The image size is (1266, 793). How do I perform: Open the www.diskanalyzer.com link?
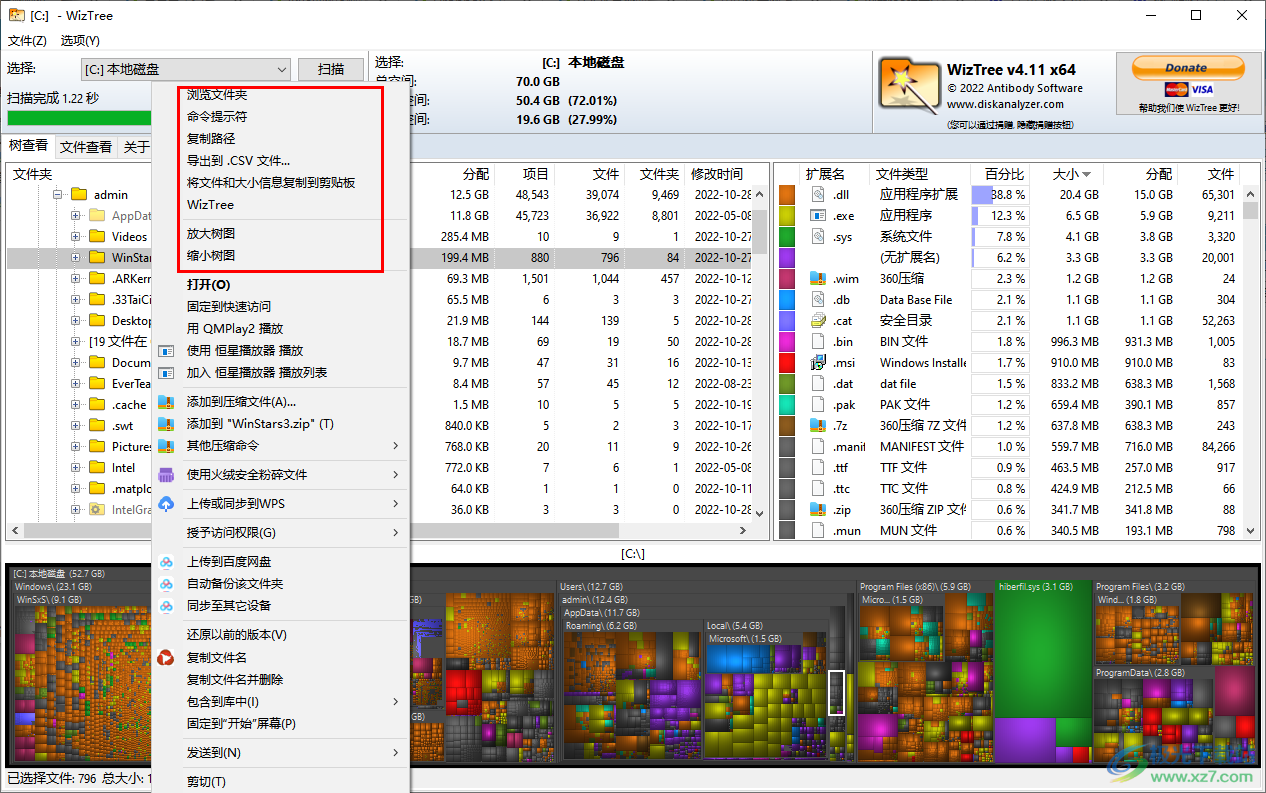click(x=1005, y=104)
